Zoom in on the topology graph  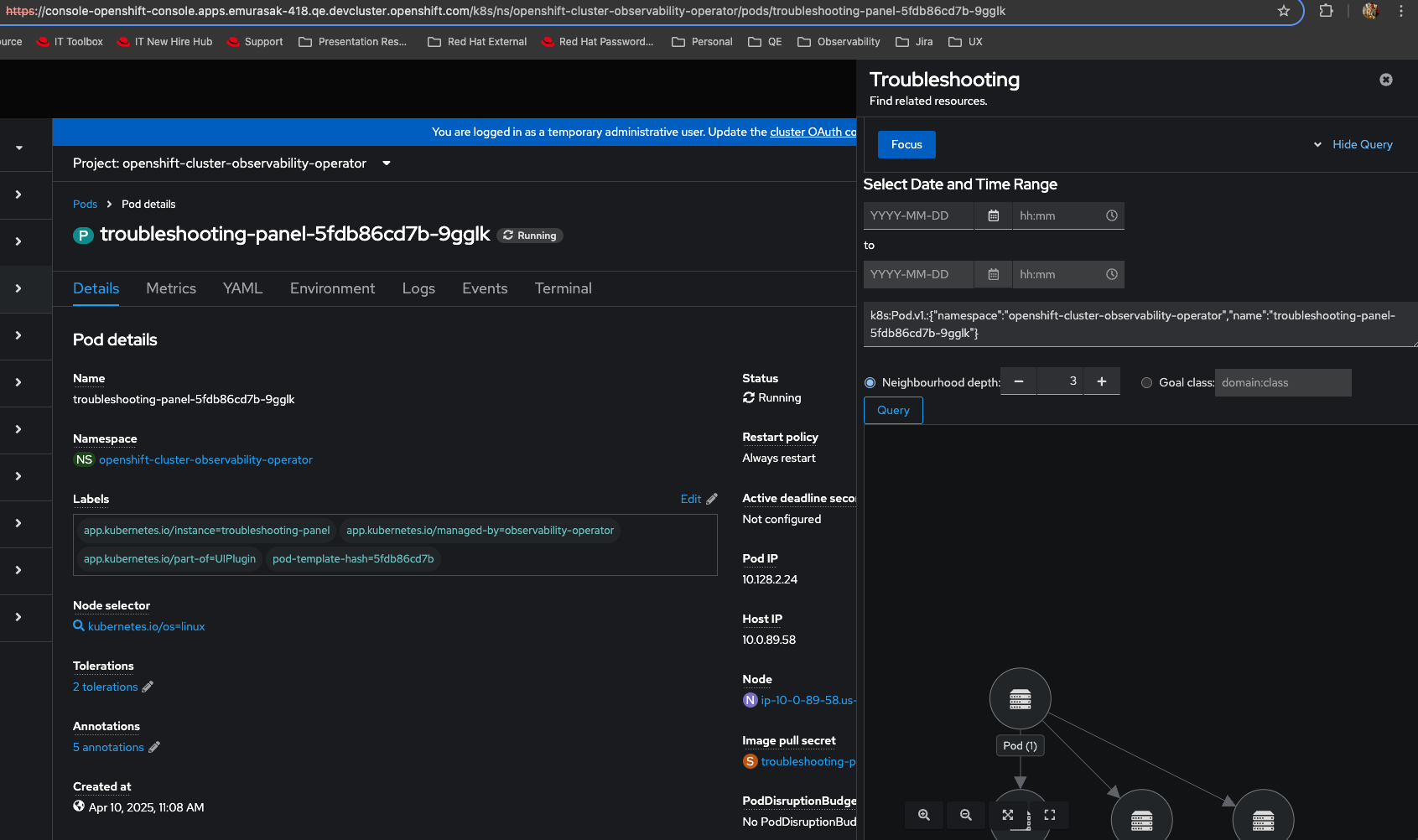(x=924, y=815)
